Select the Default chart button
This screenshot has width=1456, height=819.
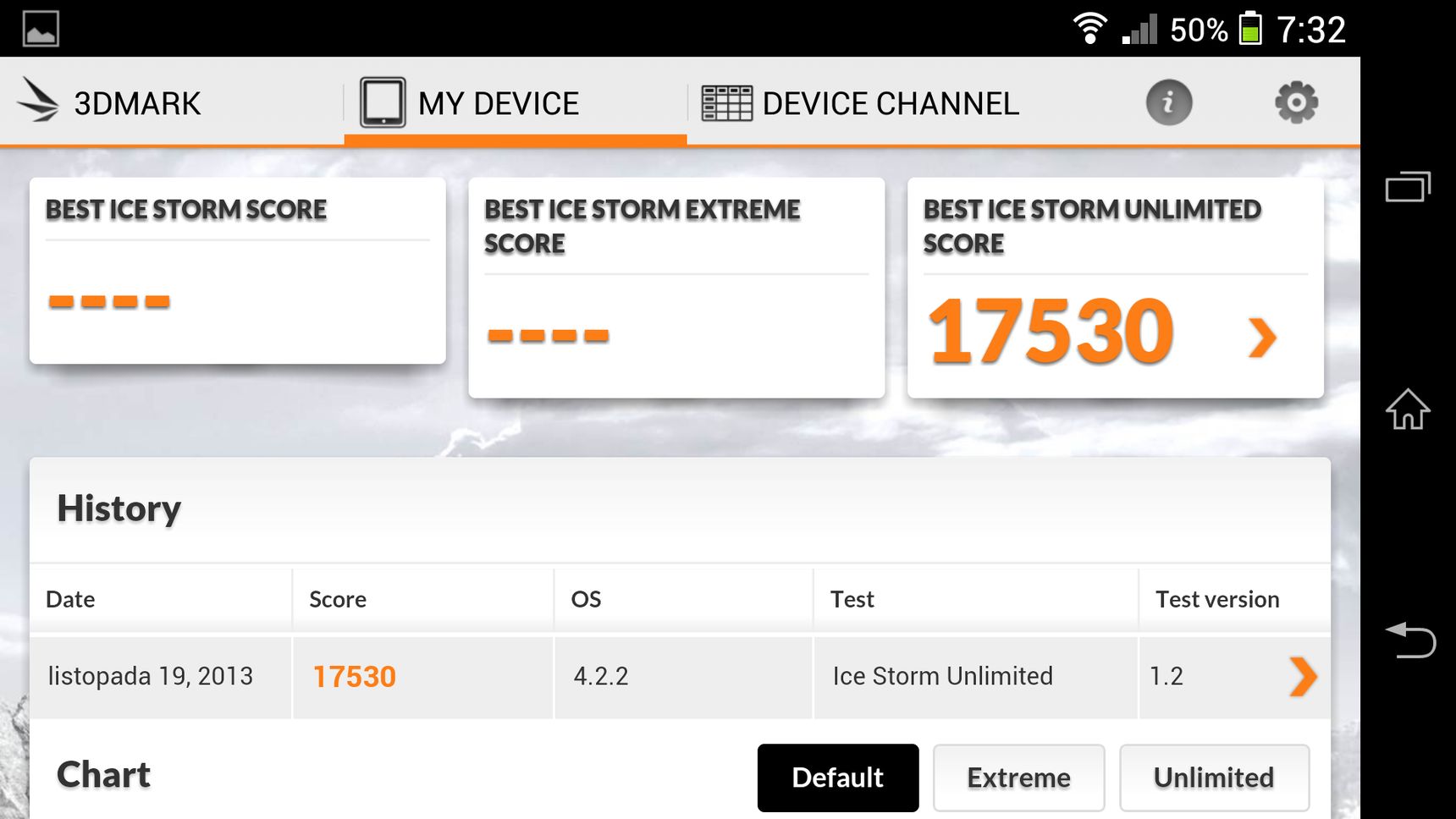click(x=838, y=778)
